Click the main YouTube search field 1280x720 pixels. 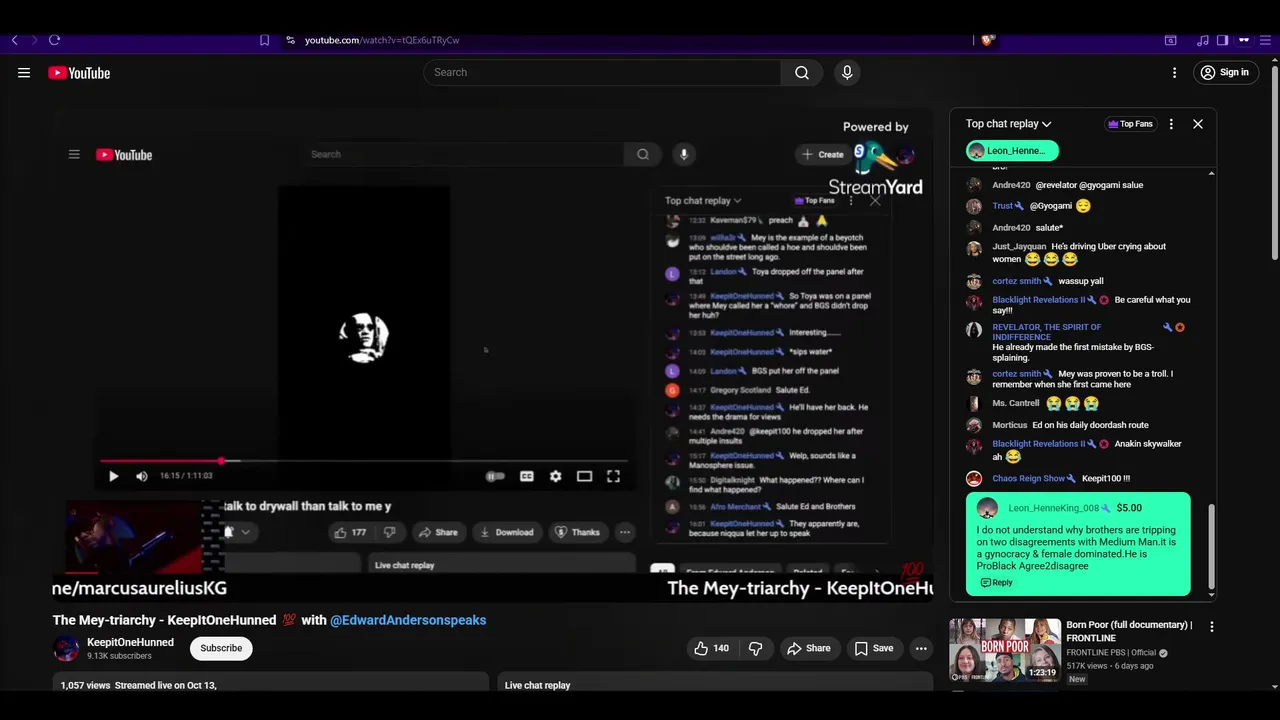tap(602, 72)
